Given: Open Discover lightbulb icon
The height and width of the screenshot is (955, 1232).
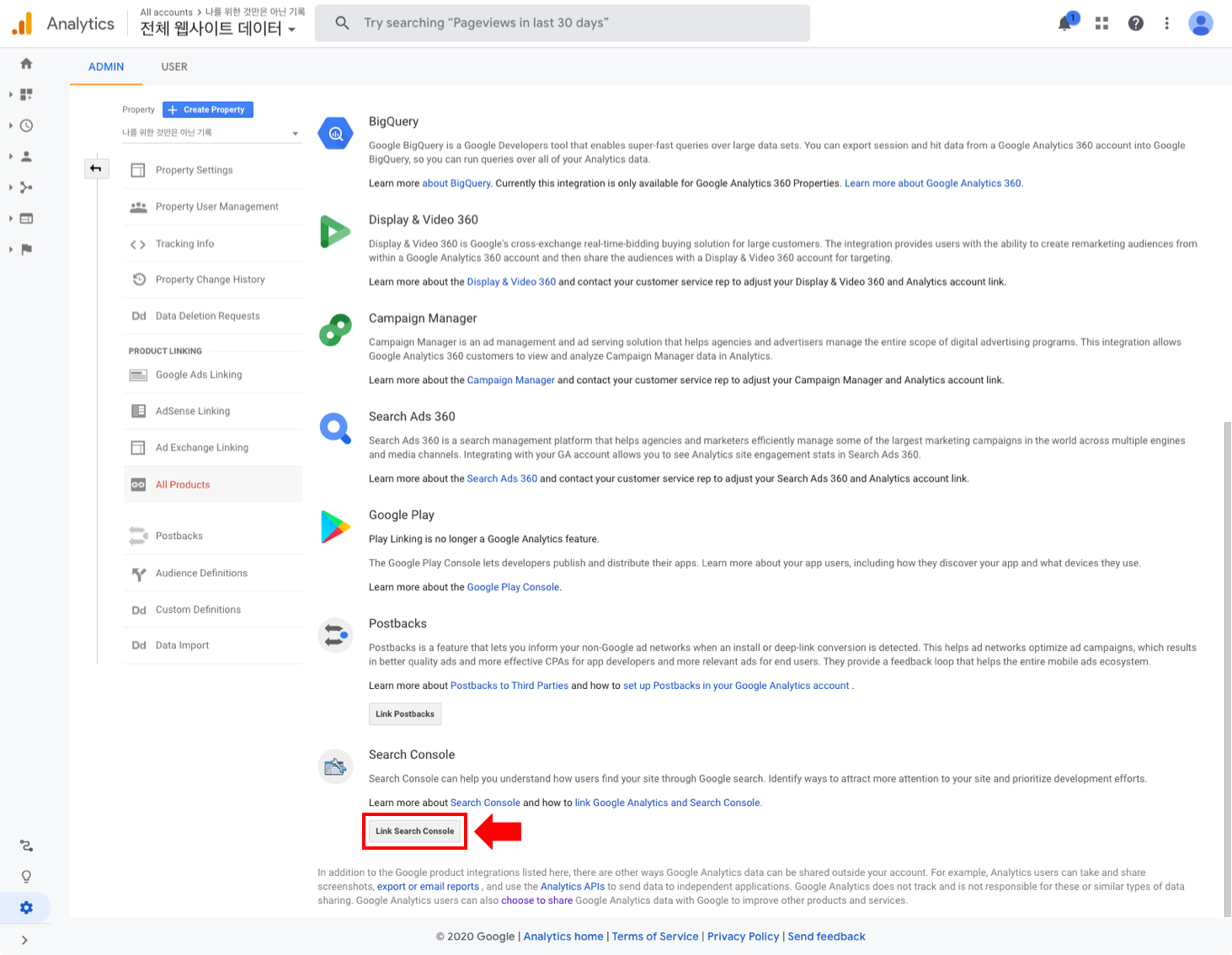Looking at the screenshot, I should tap(26, 877).
